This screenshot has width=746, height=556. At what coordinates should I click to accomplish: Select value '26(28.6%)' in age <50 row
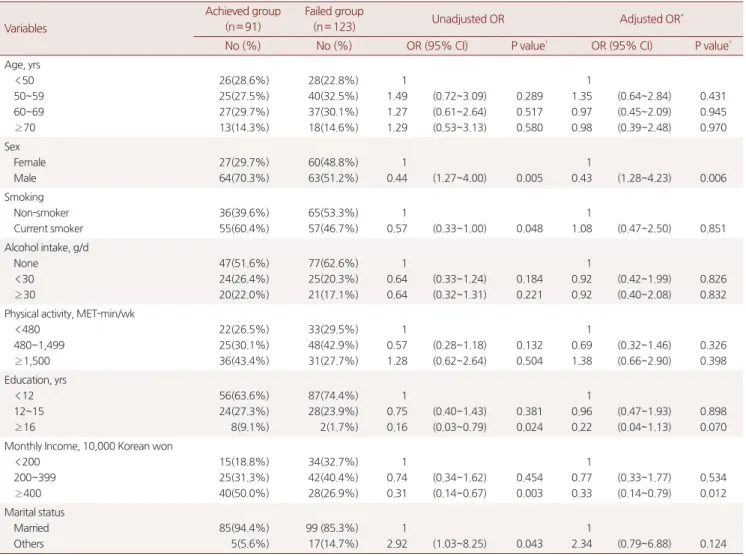(x=244, y=80)
